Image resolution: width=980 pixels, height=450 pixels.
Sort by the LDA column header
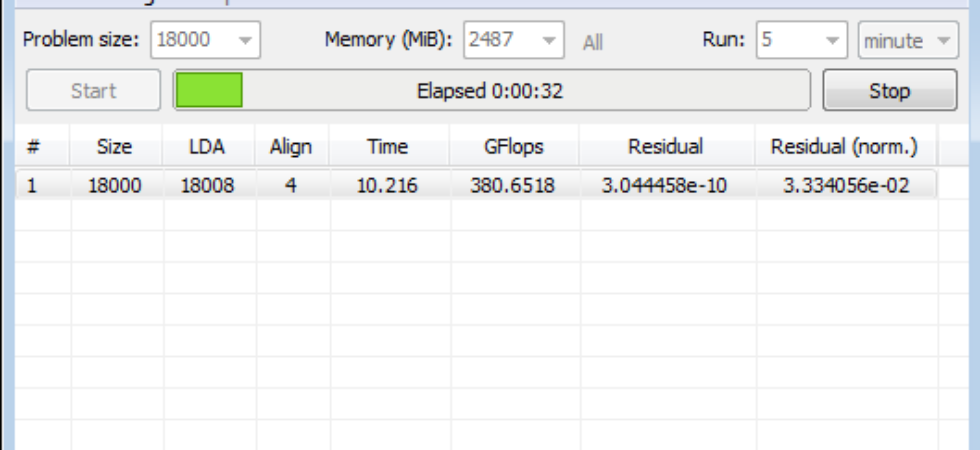click(x=208, y=146)
